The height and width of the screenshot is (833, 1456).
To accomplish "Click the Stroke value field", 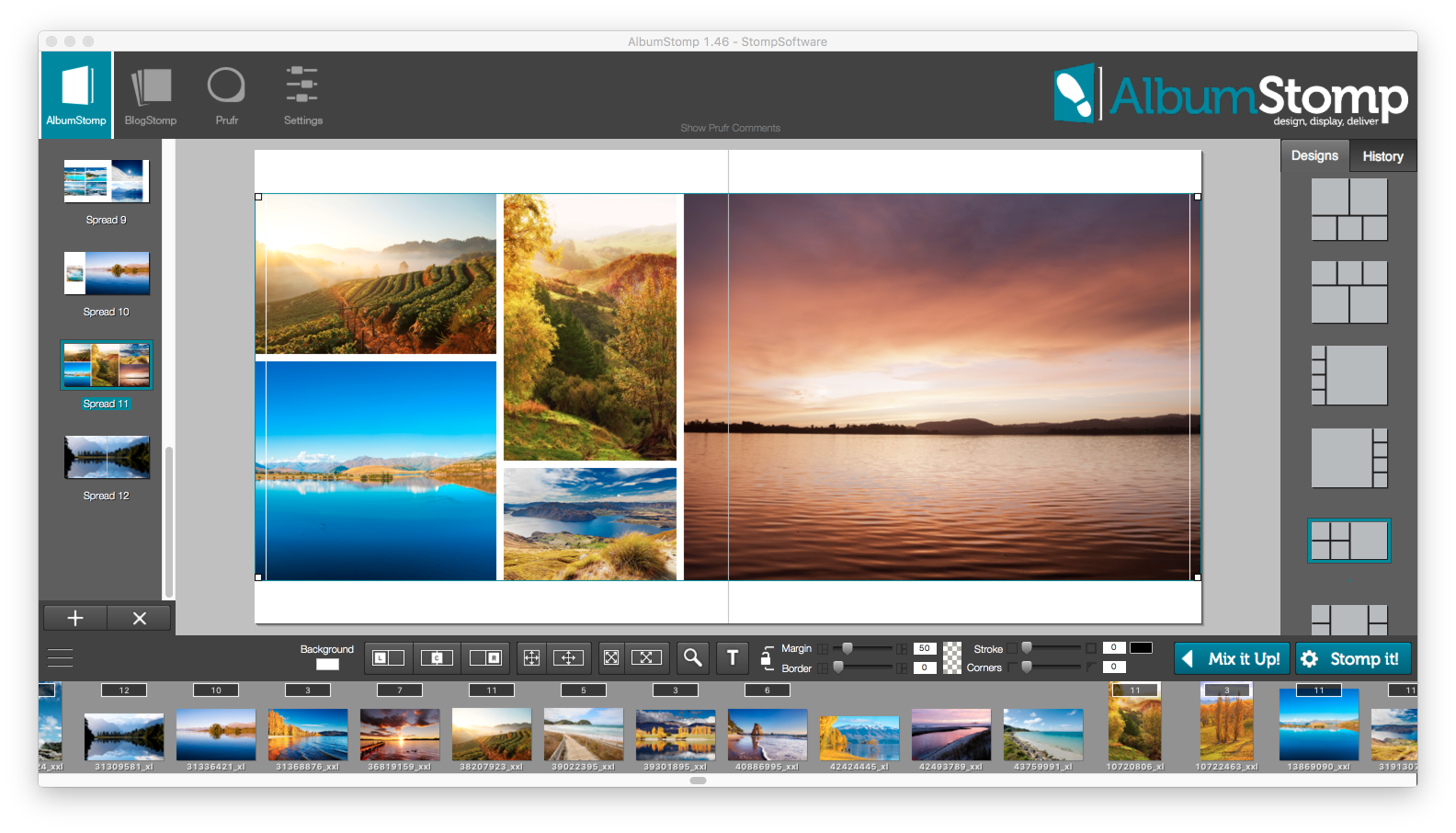I will click(x=1113, y=648).
